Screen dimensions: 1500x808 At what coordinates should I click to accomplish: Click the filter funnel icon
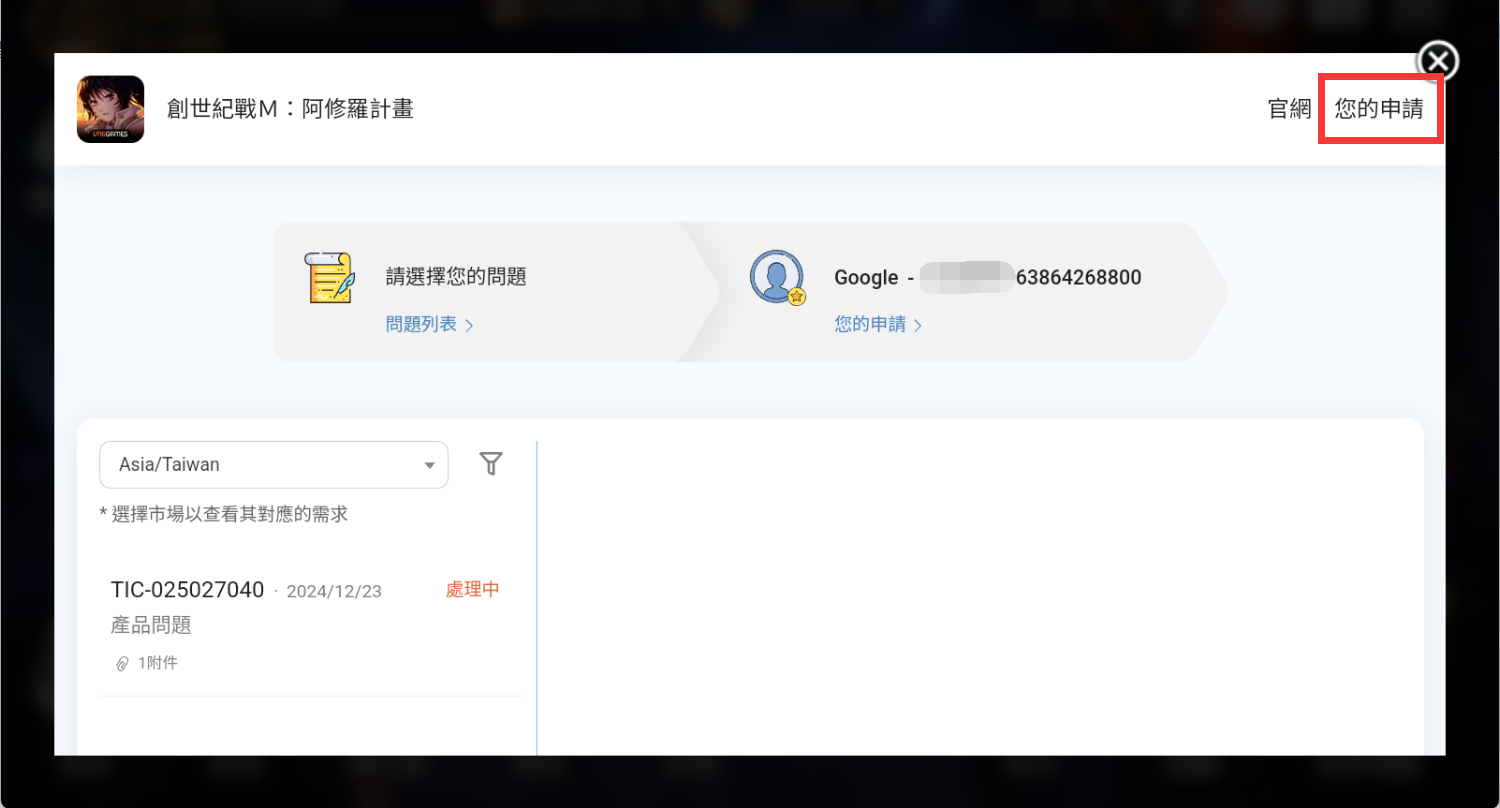[490, 464]
